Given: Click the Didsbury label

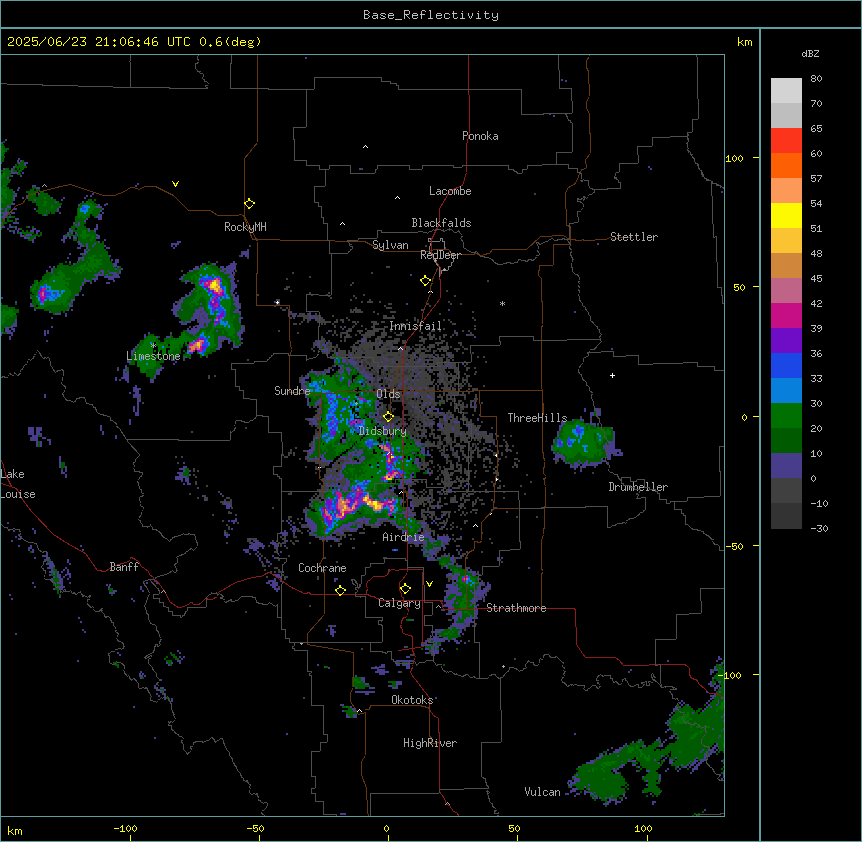Looking at the screenshot, I should tap(383, 431).
